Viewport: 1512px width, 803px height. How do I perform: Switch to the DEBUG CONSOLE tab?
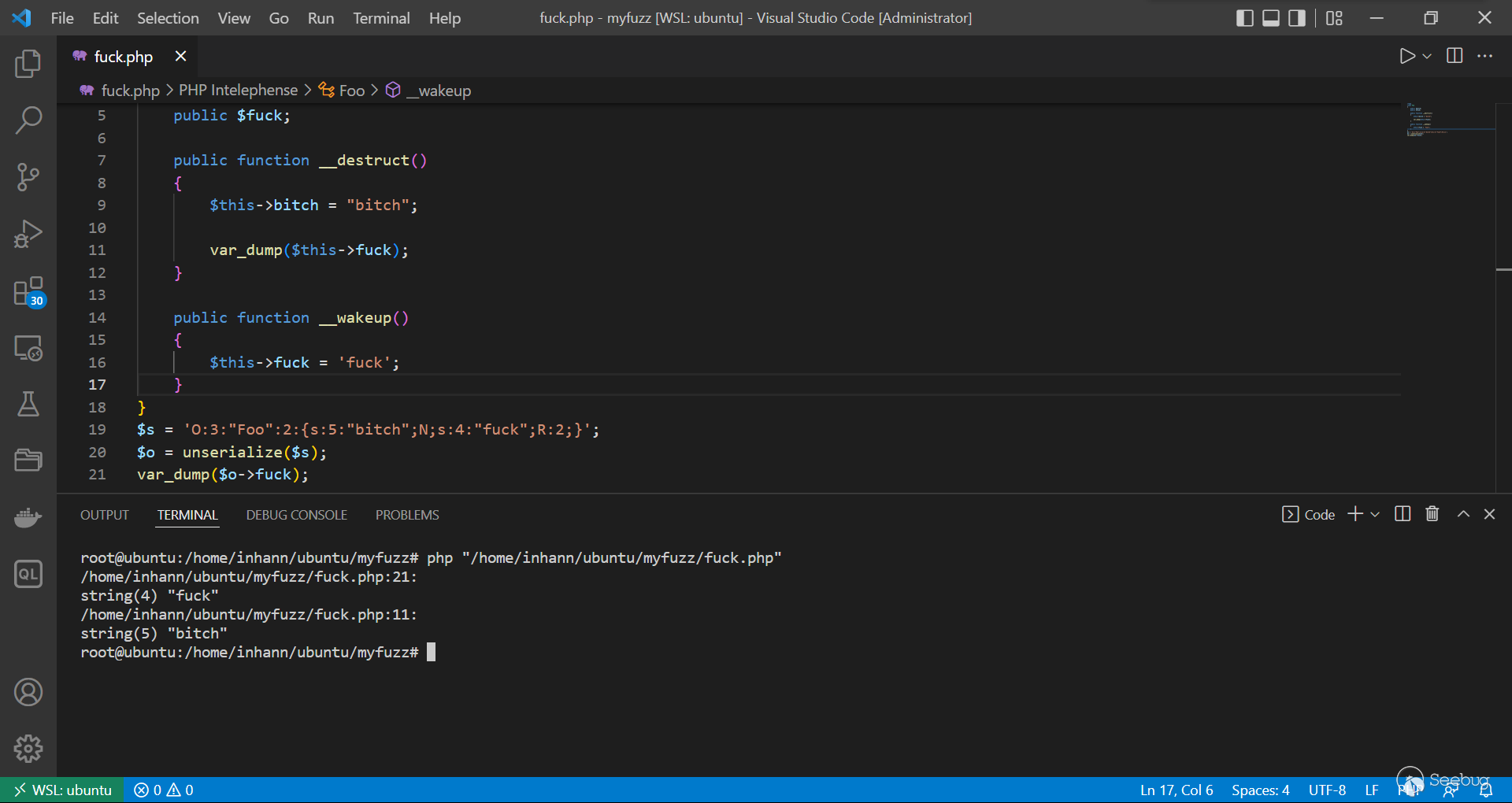coord(296,515)
